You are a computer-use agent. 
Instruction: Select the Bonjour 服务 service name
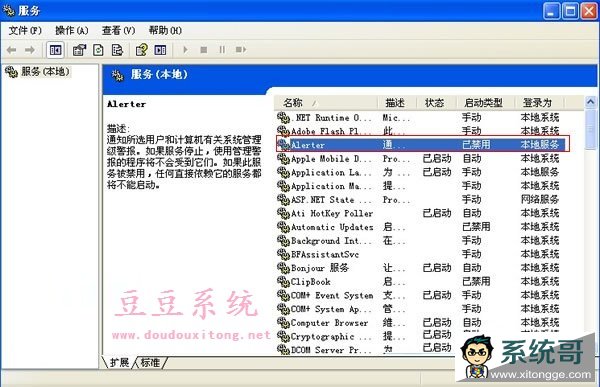(320, 268)
